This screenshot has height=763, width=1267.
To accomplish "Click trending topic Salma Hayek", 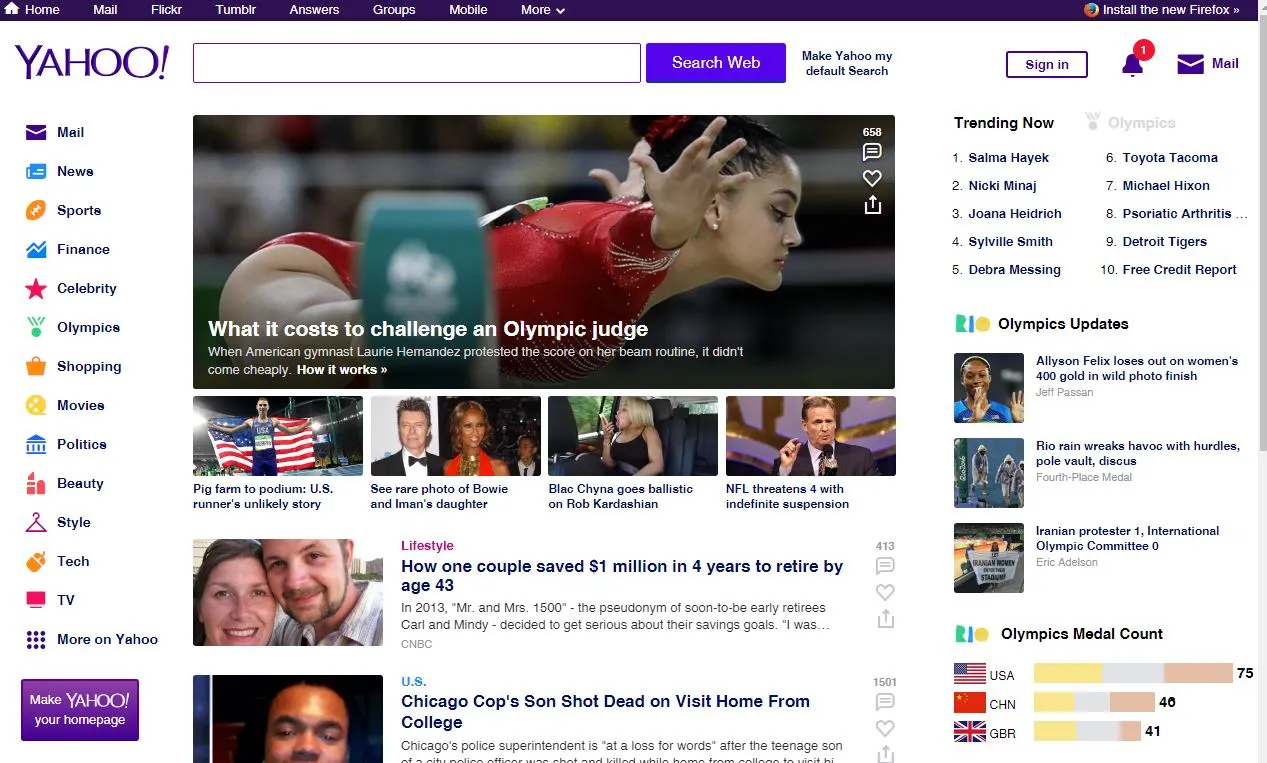I will pos(1009,158).
